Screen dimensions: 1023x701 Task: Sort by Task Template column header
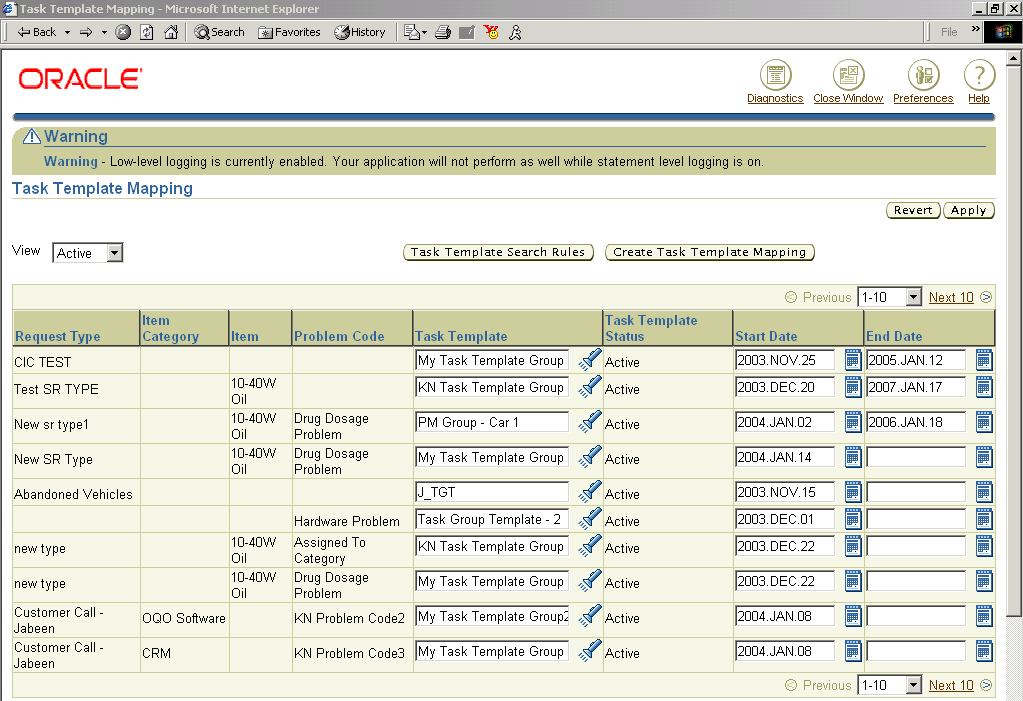[461, 336]
